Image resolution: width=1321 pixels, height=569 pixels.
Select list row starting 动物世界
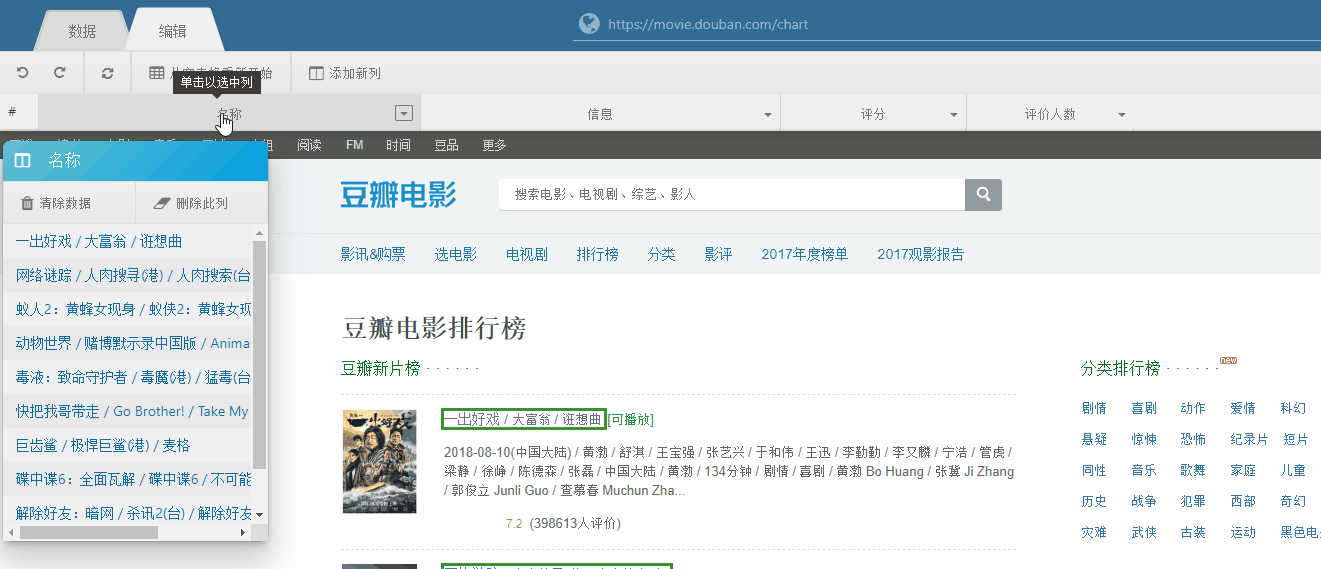coord(127,343)
